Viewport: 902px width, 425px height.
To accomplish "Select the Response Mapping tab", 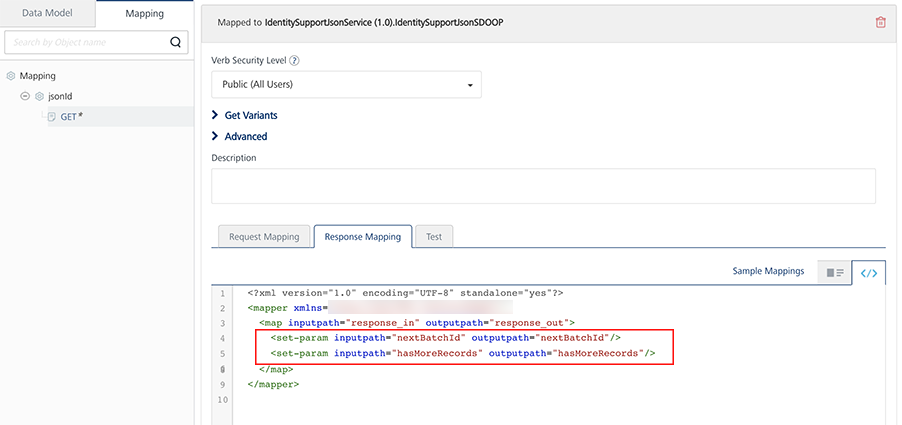I will (363, 237).
